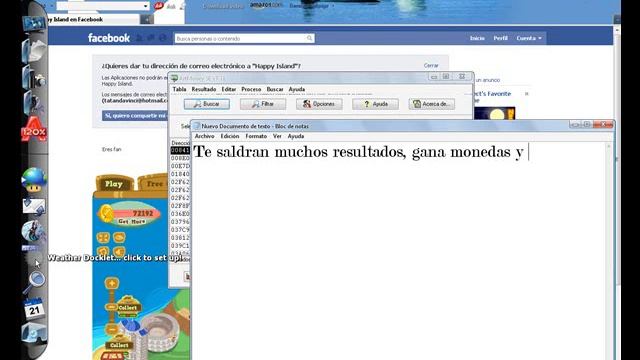Collect from the building near the minus button
640x360 pixels.
point(119,345)
